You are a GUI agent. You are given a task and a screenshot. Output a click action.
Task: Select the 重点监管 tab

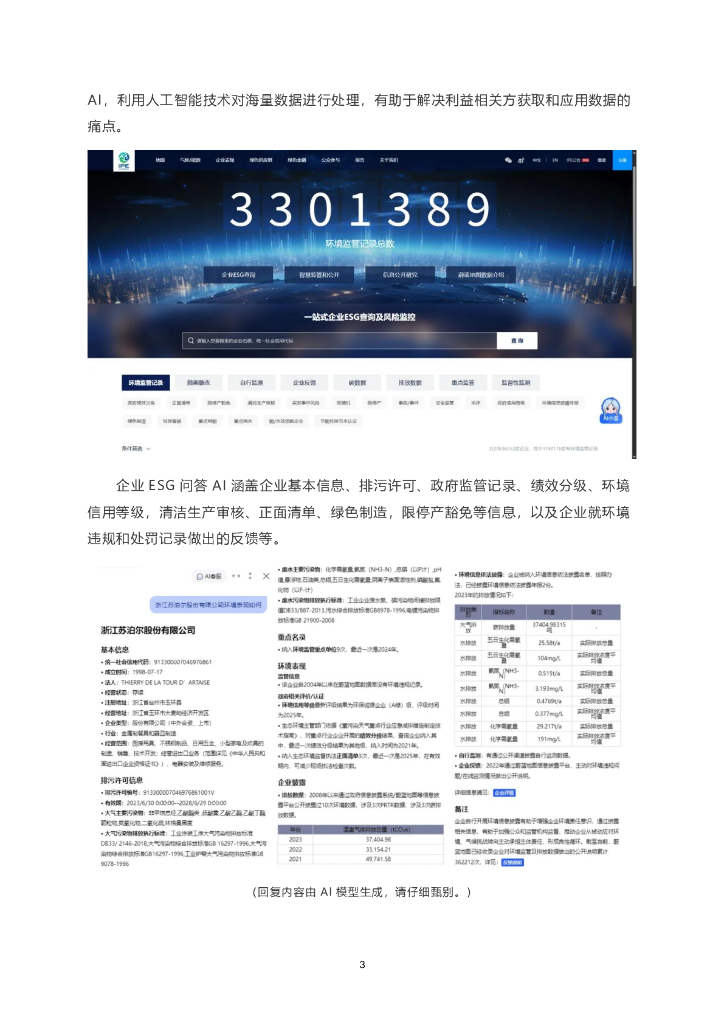click(x=463, y=383)
